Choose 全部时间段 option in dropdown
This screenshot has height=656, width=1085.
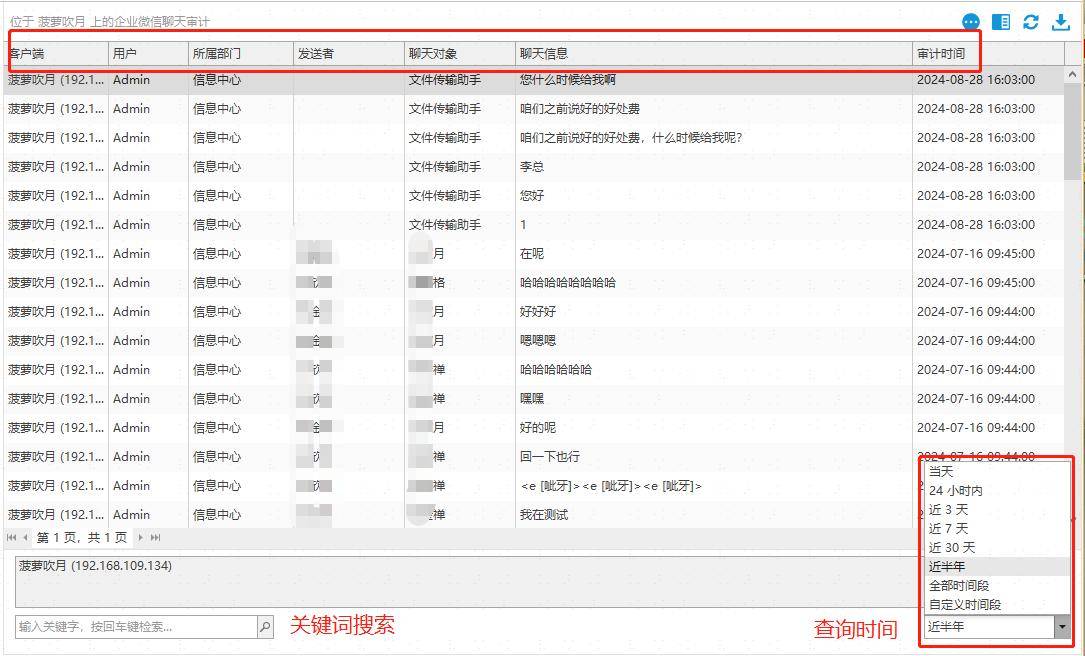point(958,585)
